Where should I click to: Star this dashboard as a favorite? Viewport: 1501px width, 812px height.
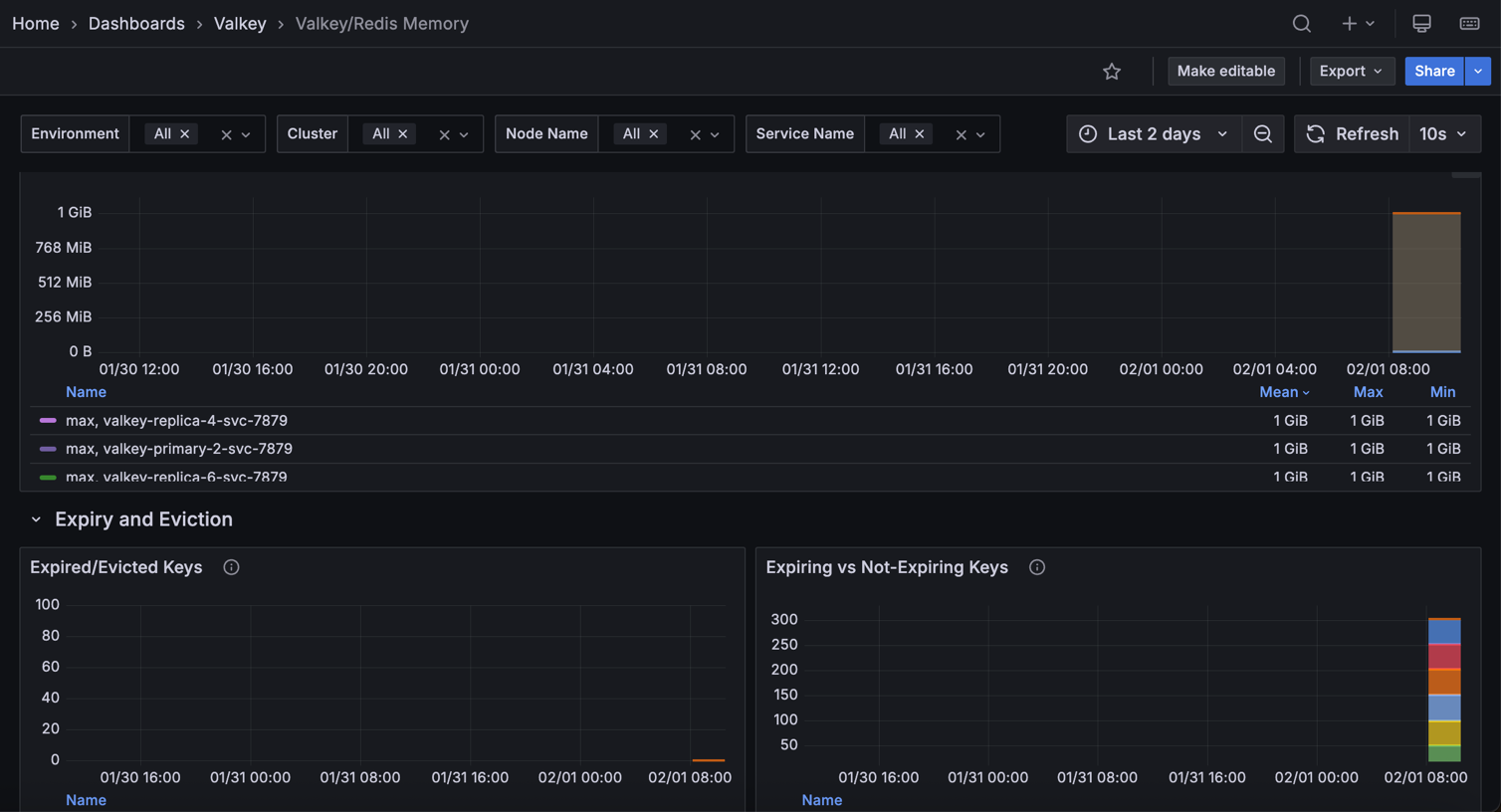[x=1112, y=71]
